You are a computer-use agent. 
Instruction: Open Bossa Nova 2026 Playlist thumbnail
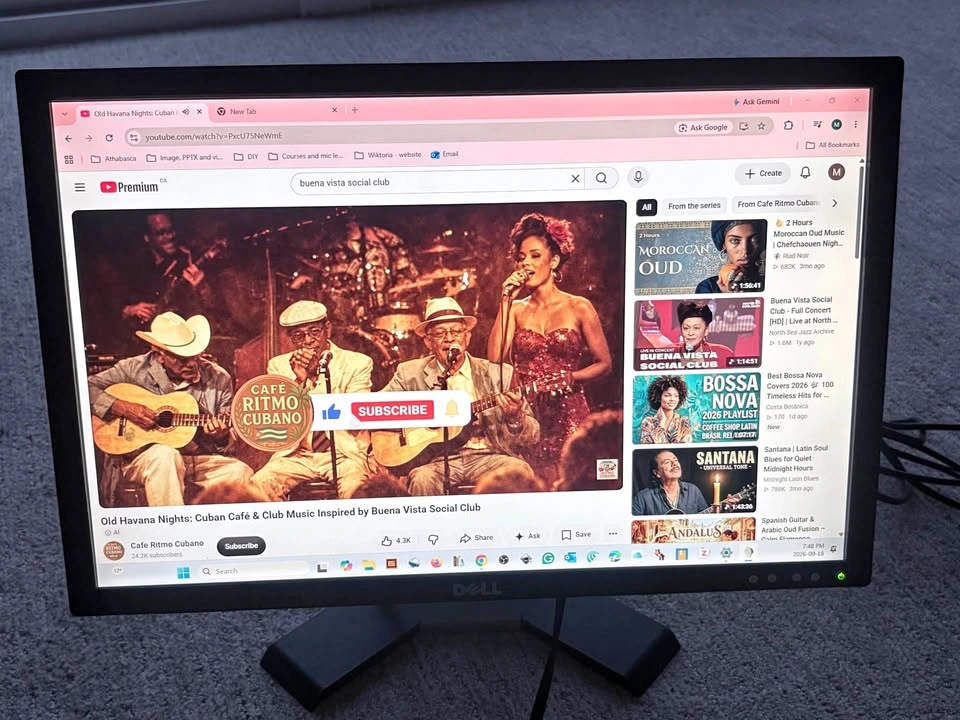pos(696,408)
